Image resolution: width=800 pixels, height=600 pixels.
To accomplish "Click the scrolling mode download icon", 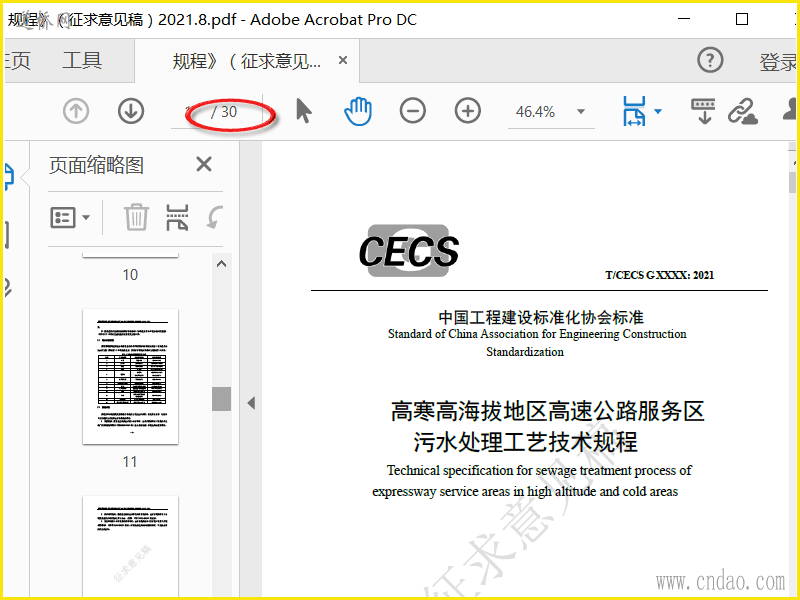I will pos(703,111).
